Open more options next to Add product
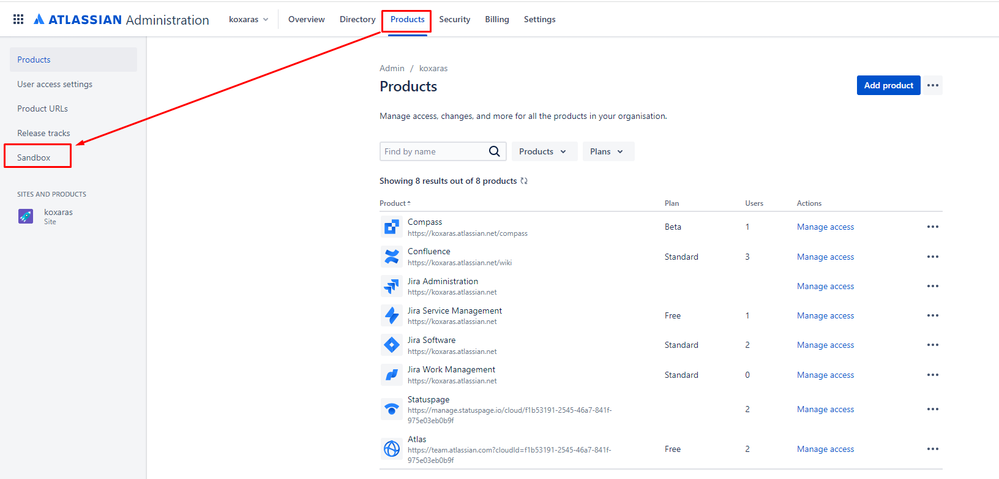This screenshot has height=479, width=999. [x=933, y=85]
